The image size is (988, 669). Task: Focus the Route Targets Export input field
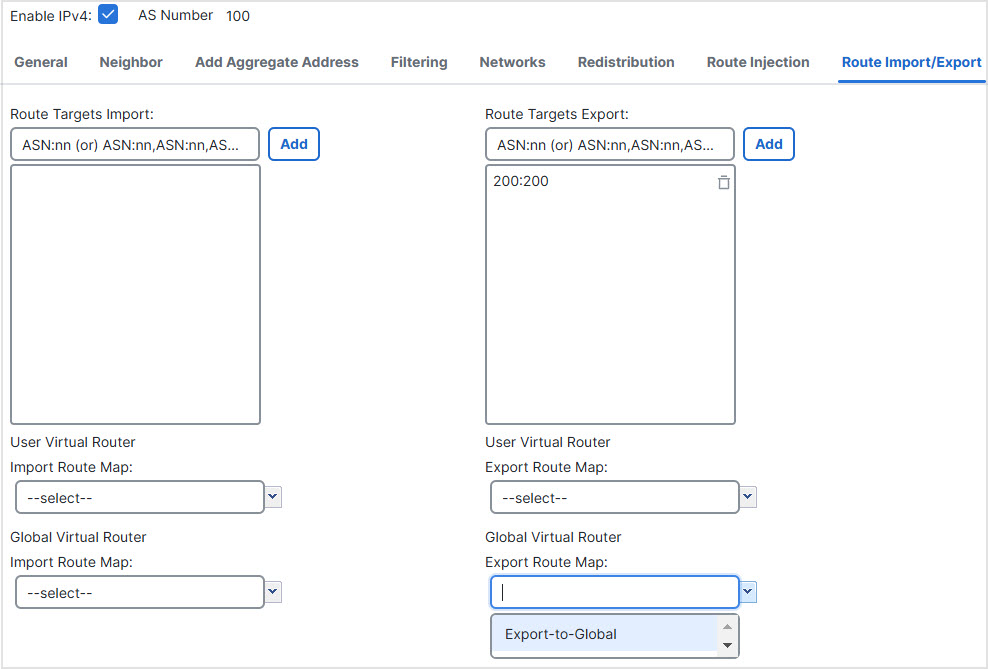tap(610, 144)
